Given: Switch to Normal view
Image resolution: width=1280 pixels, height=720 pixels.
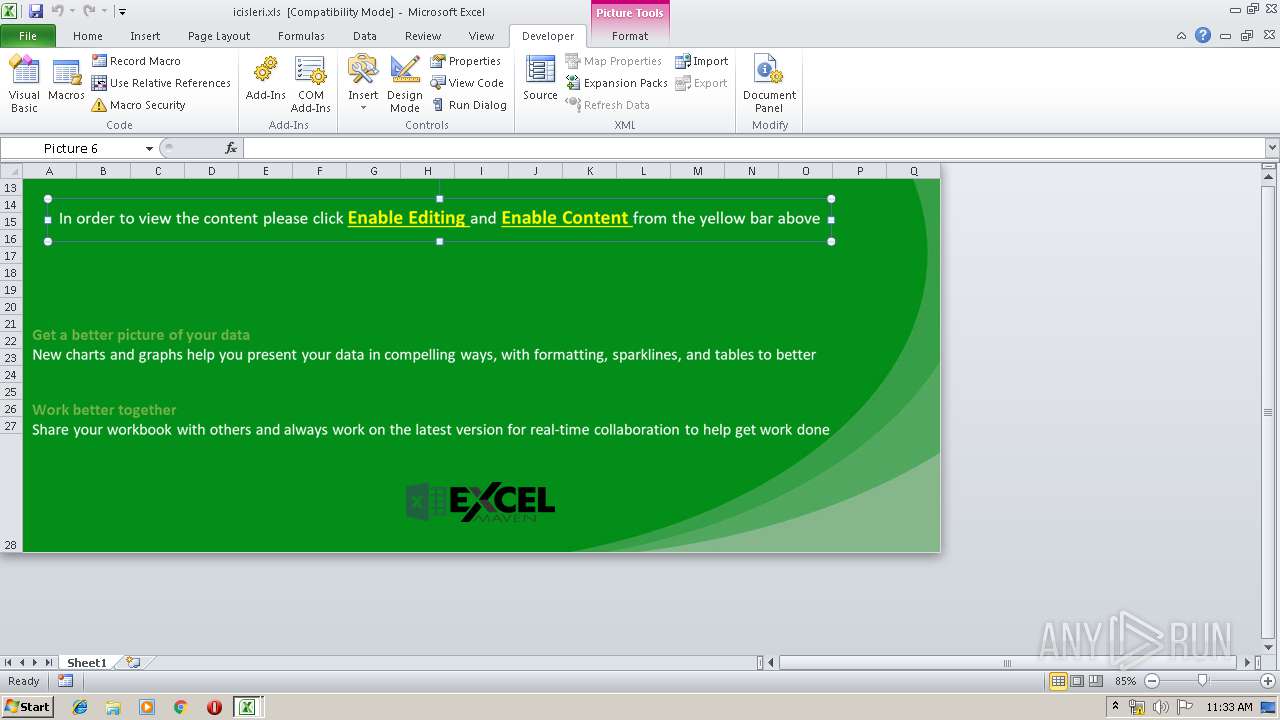Looking at the screenshot, I should (1058, 681).
